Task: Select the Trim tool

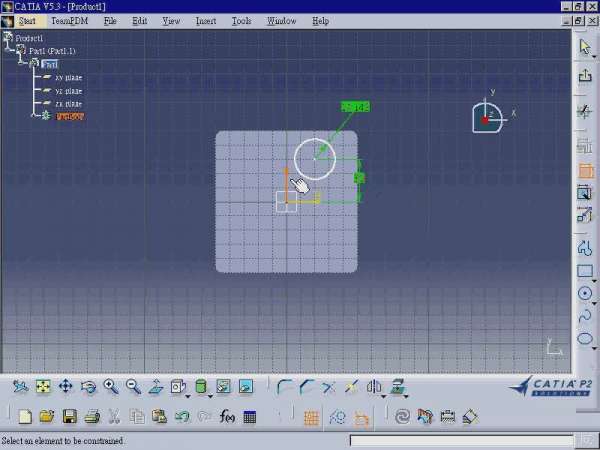Action: coord(329,387)
